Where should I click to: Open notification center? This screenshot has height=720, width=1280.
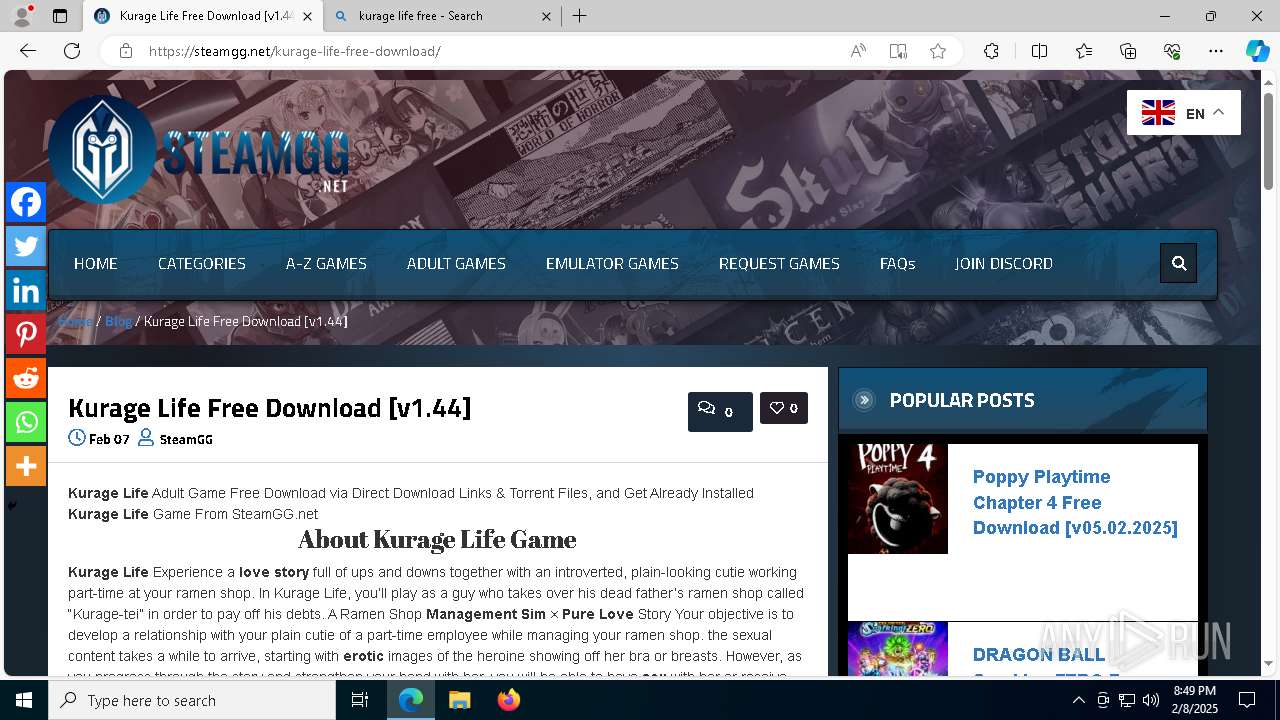(x=1247, y=700)
